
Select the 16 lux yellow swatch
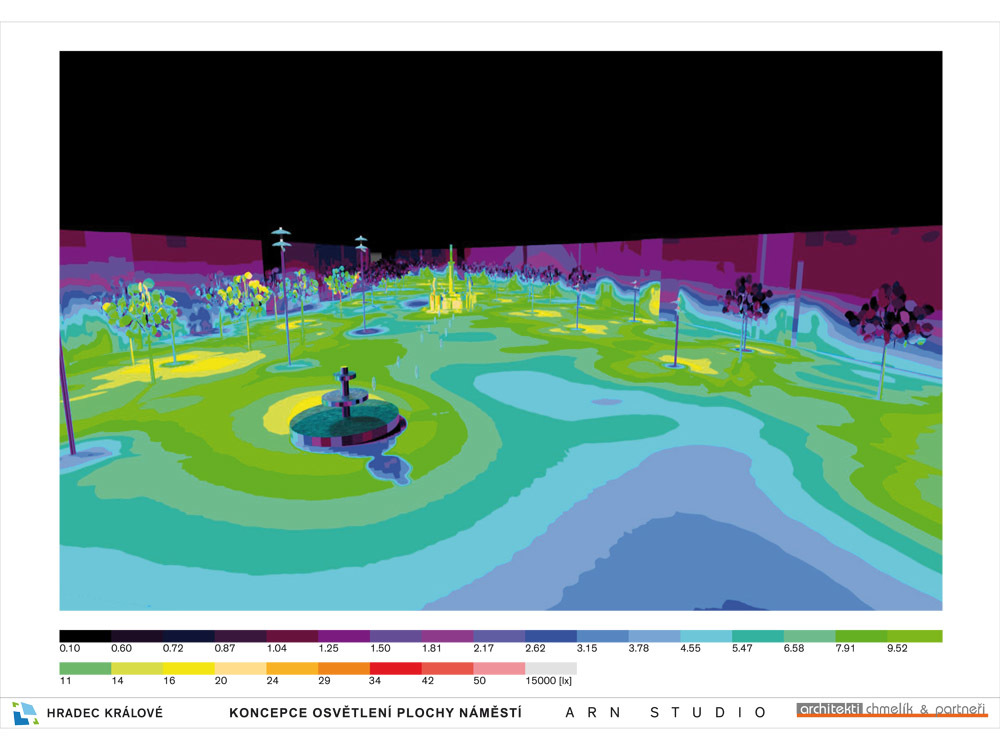coord(189,668)
